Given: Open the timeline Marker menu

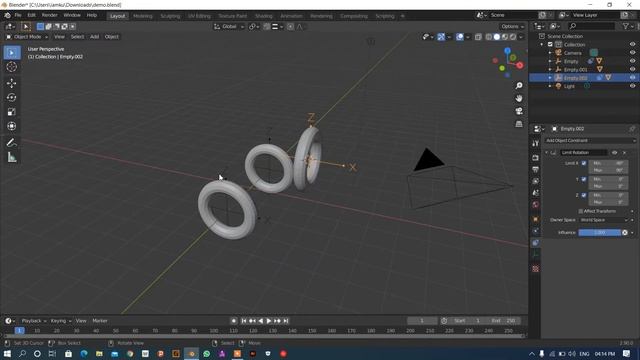Looking at the screenshot, I should click(x=100, y=321).
